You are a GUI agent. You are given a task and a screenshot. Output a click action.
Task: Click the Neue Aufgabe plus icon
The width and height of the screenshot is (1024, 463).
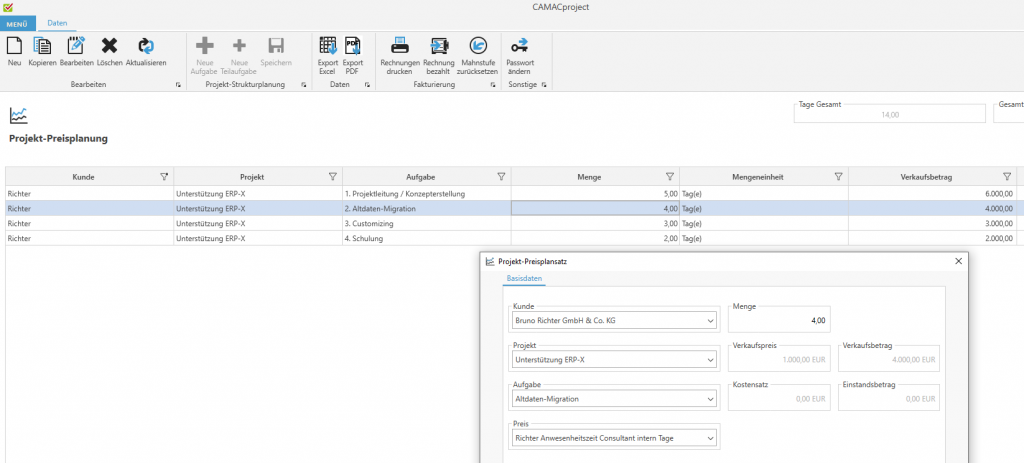[204, 46]
